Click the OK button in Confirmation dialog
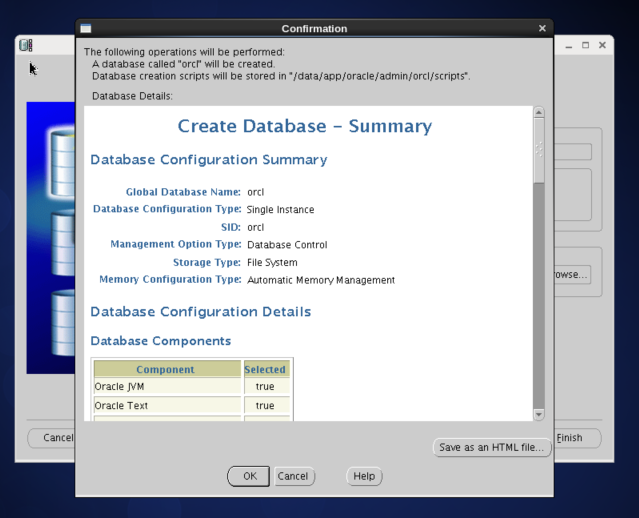The height and width of the screenshot is (518, 639). point(249,476)
